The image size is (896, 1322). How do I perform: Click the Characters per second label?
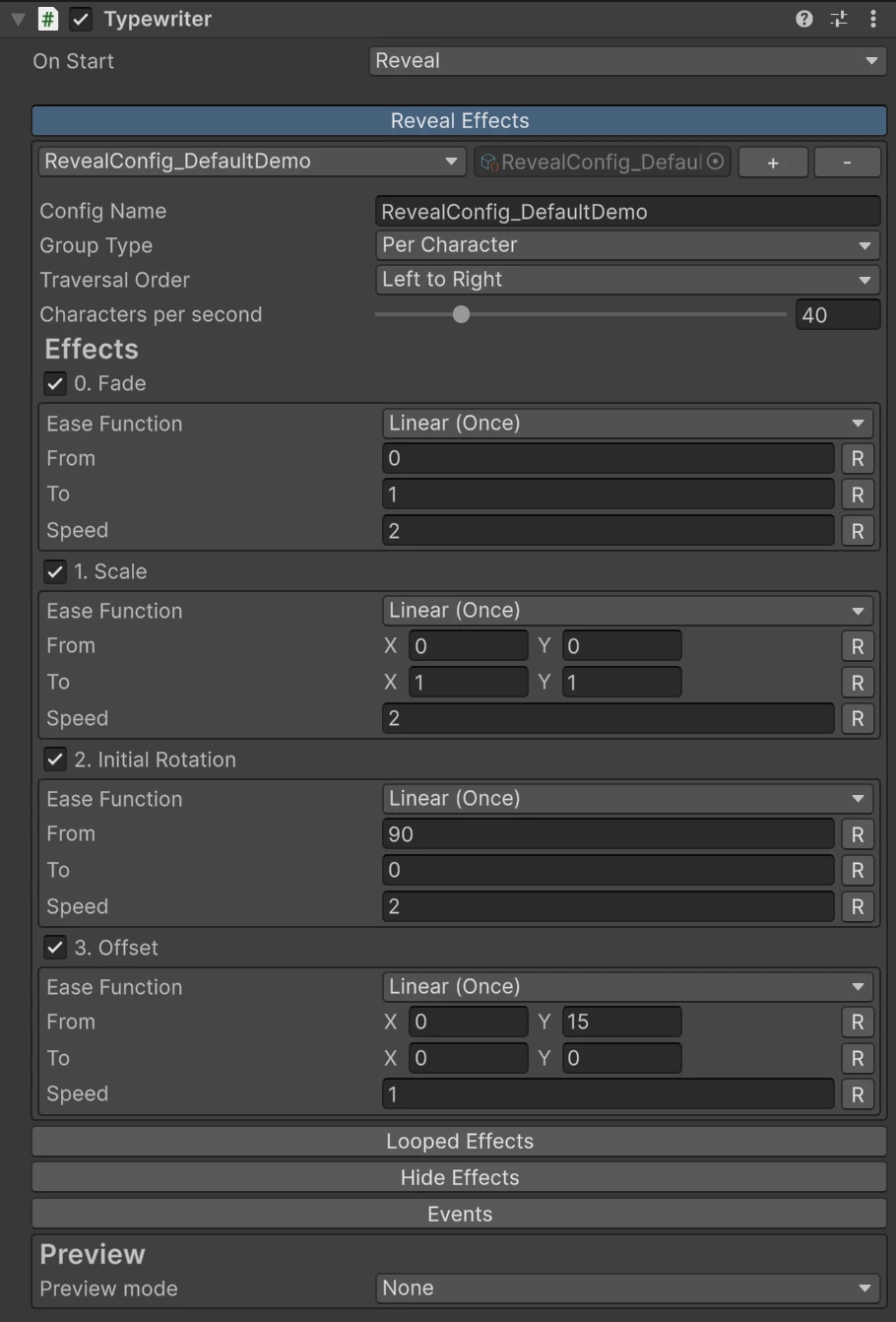[x=151, y=315]
